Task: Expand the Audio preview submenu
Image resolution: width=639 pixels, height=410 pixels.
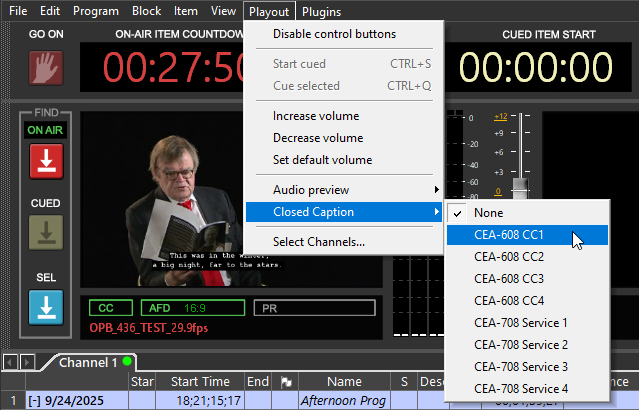Action: pyautogui.click(x=344, y=190)
